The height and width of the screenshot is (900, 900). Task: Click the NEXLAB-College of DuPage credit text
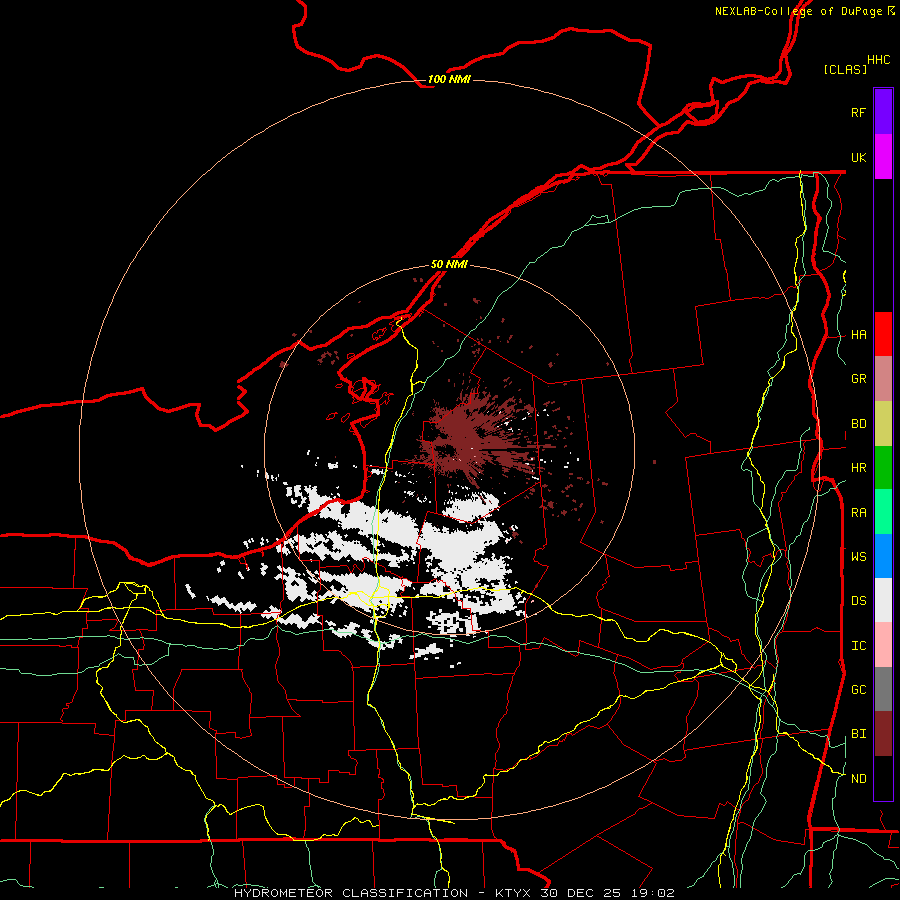coord(798,11)
